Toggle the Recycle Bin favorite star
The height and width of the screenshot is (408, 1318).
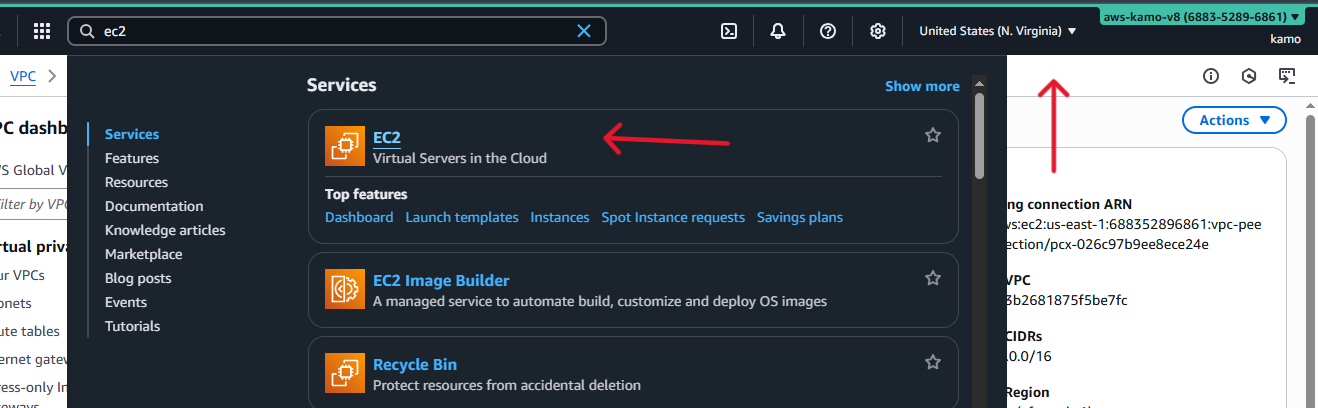click(933, 362)
